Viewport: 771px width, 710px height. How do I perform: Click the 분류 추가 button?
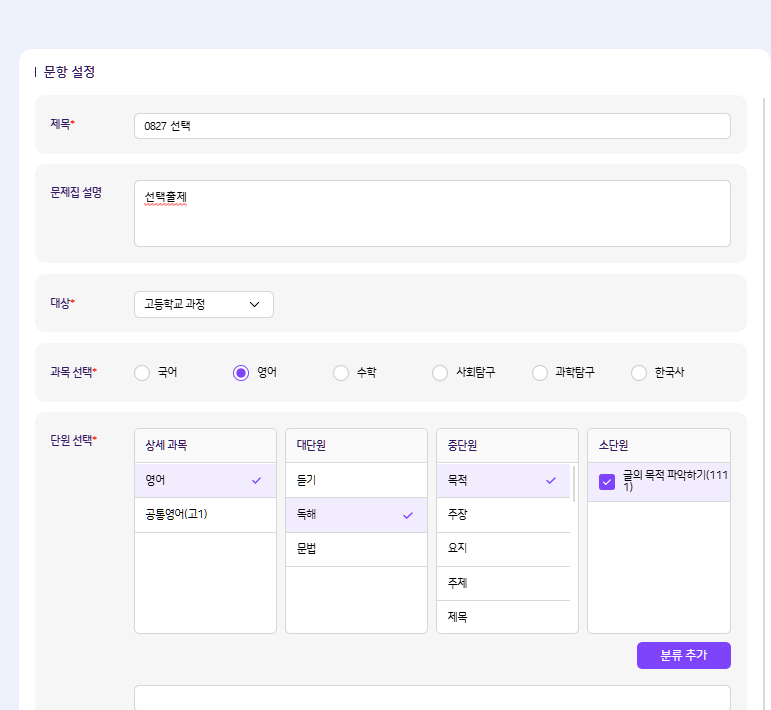[x=683, y=655]
